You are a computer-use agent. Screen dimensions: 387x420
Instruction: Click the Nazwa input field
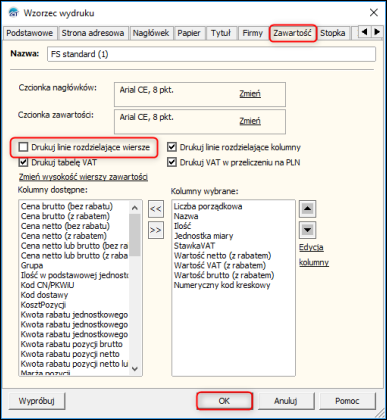click(211, 54)
